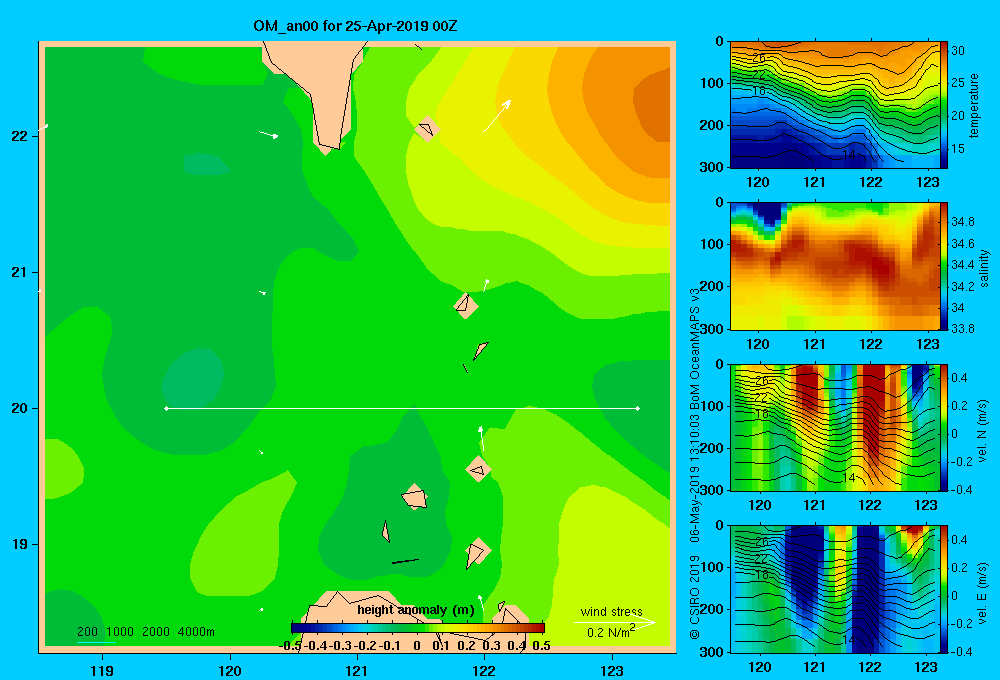1000x680 pixels.
Task: Open the temperature depth section panel
Action: [x=835, y=105]
